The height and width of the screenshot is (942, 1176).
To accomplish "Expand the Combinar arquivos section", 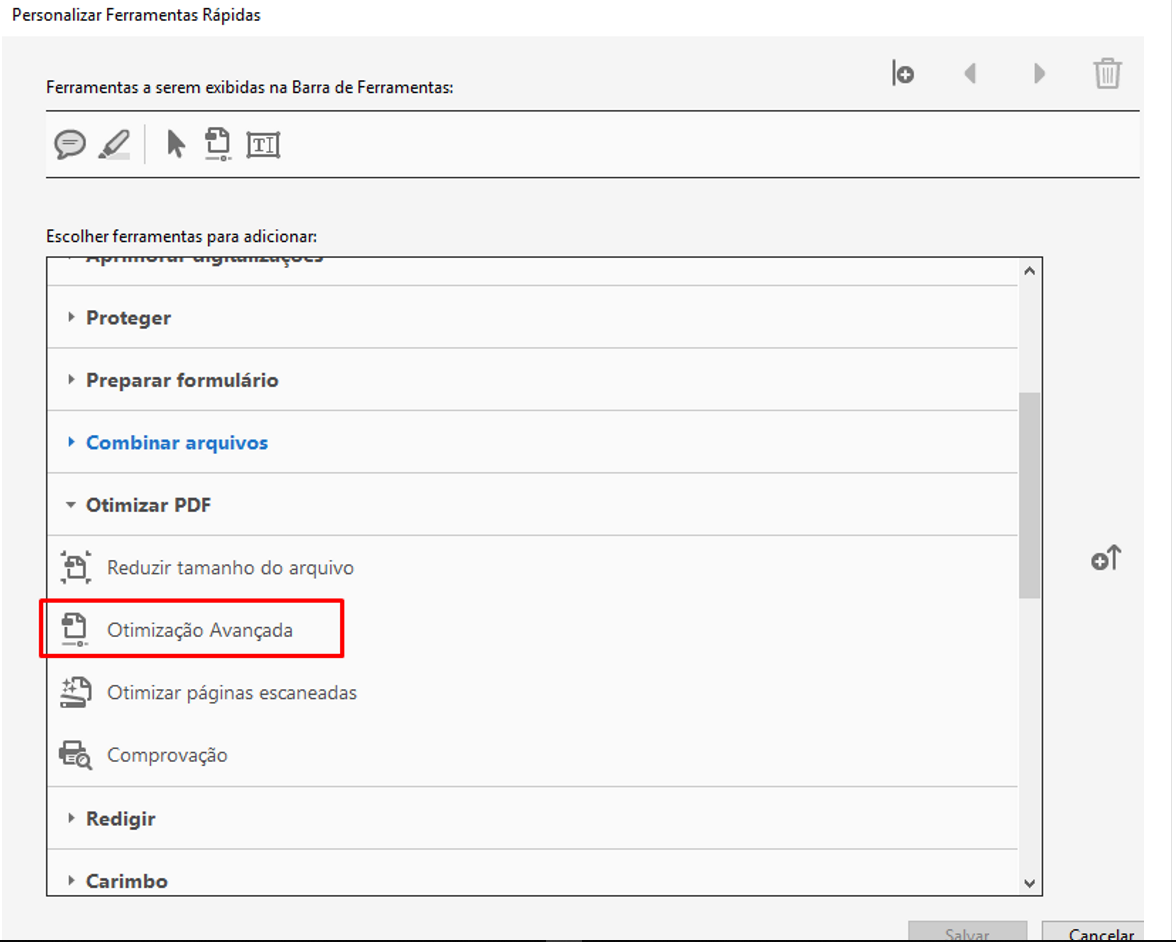I will pos(176,443).
